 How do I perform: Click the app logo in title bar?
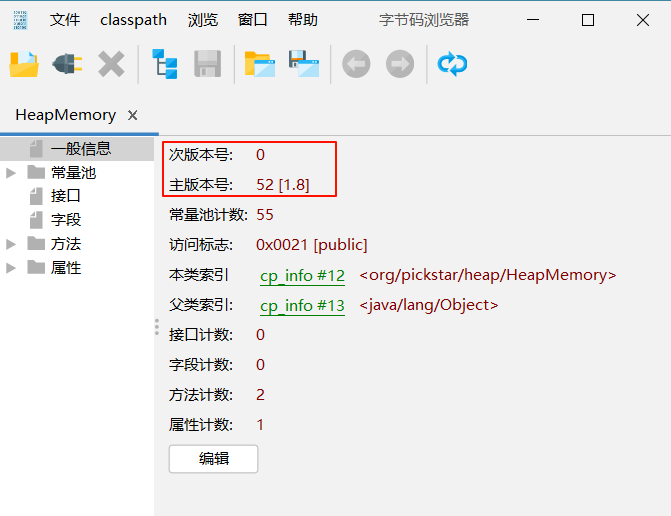click(20, 20)
